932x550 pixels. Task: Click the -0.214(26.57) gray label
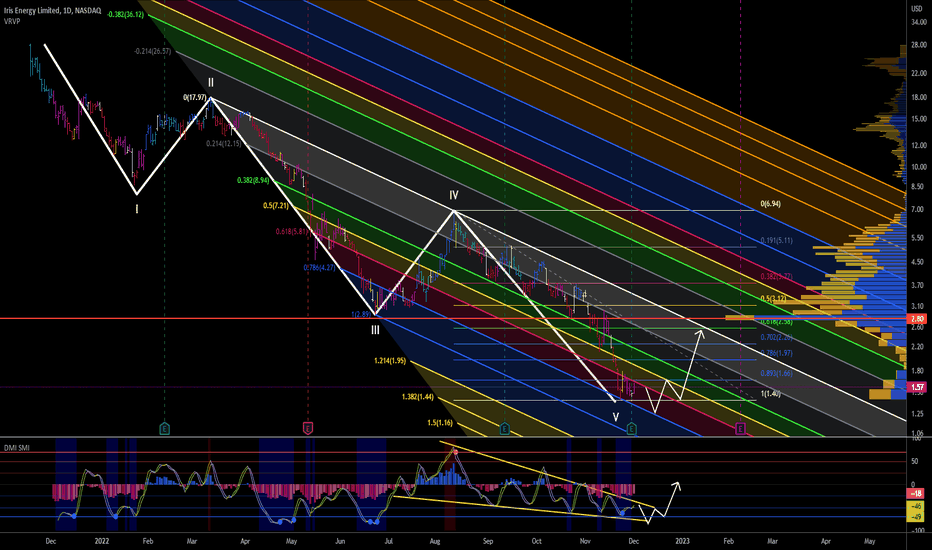[x=153, y=52]
